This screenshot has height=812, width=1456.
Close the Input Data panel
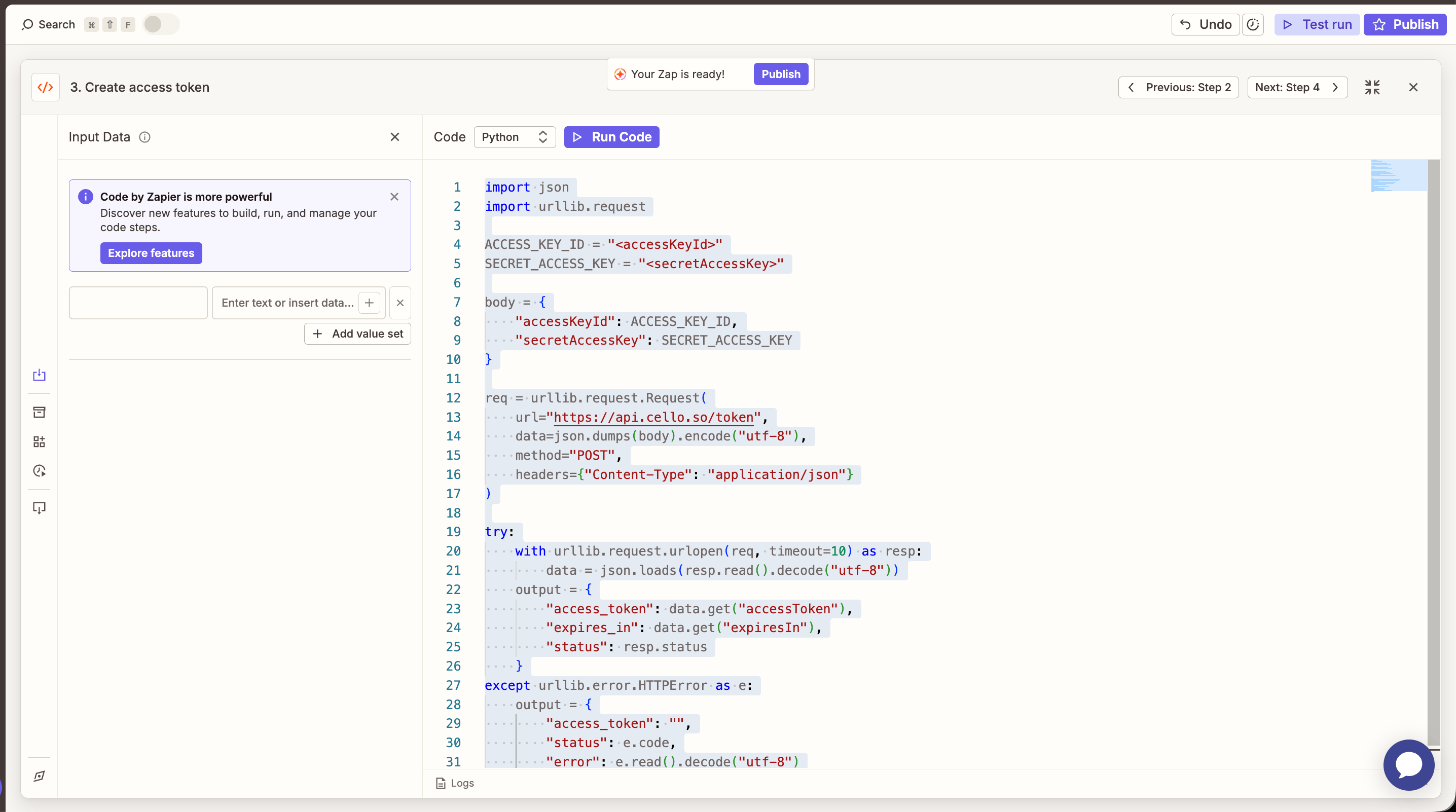coord(395,137)
